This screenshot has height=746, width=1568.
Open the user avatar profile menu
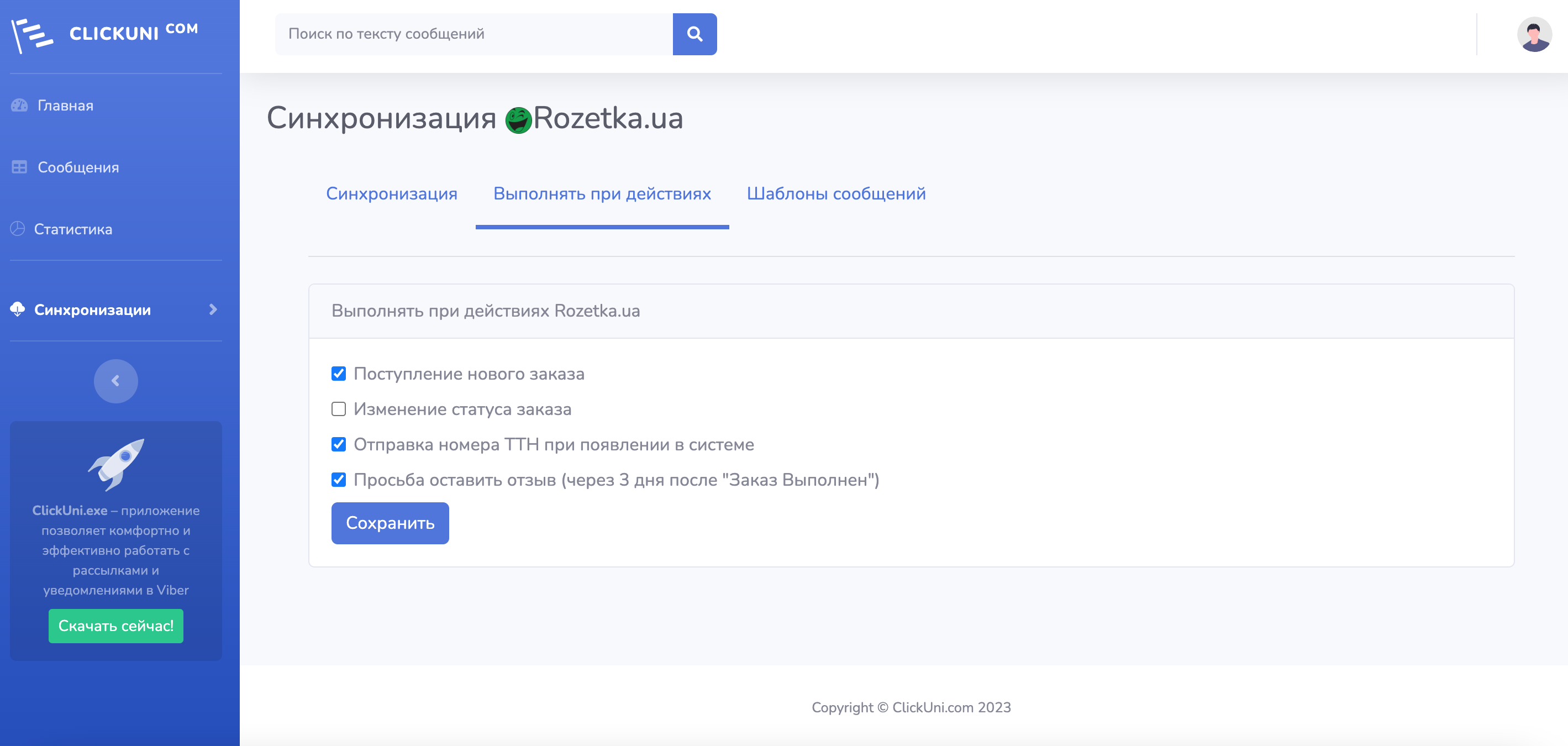coord(1533,35)
